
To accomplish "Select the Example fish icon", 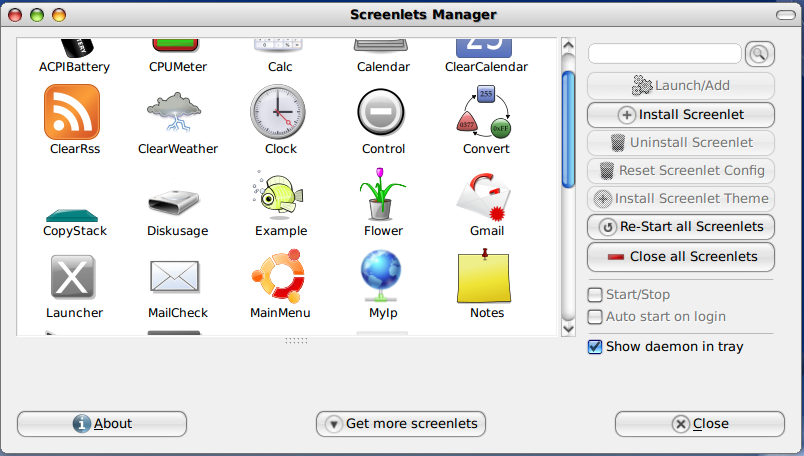I will (278, 193).
